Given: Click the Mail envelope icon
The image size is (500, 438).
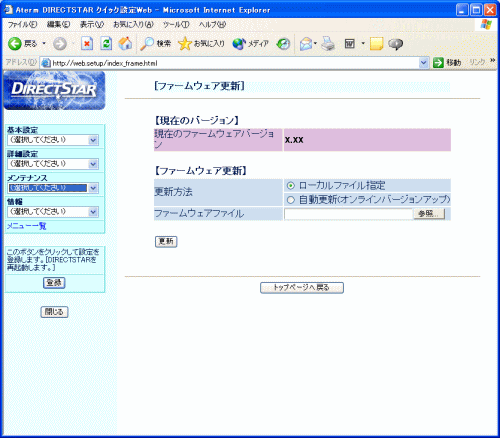Looking at the screenshot, I should coord(306,44).
